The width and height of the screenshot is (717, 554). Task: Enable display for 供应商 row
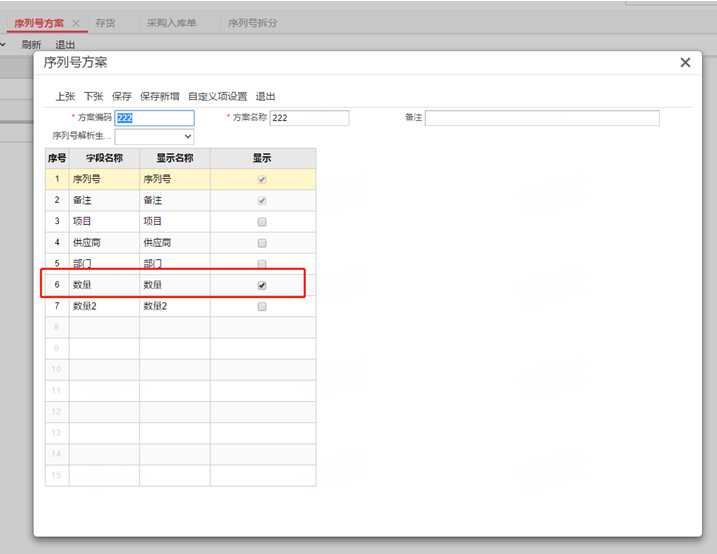pyautogui.click(x=262, y=243)
